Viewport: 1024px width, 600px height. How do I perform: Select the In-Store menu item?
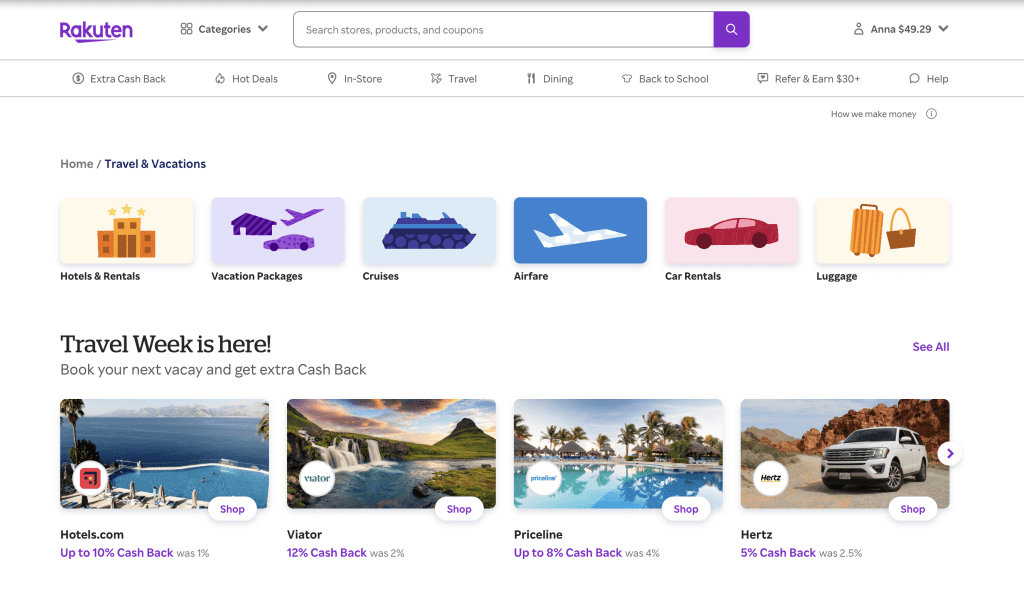click(355, 78)
